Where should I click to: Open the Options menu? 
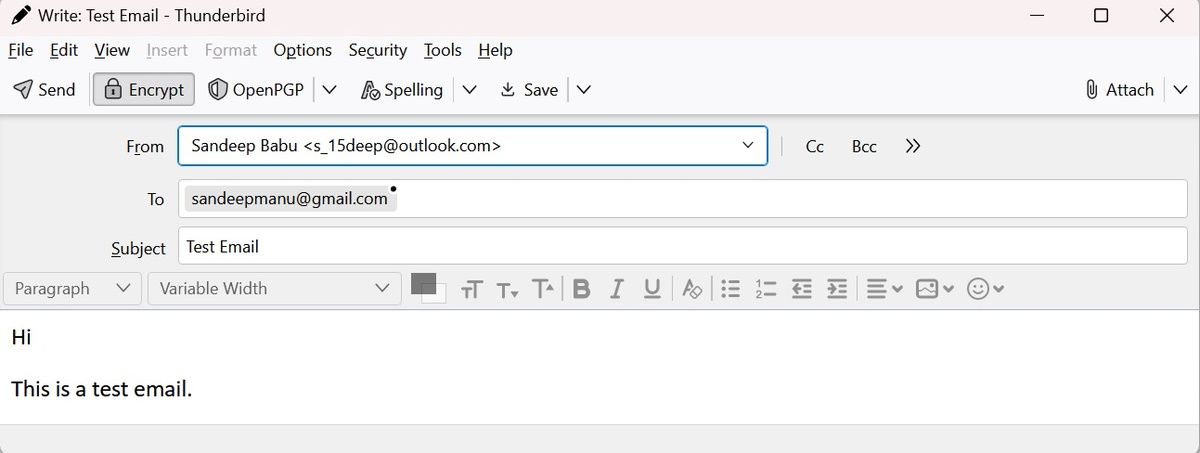tap(302, 50)
